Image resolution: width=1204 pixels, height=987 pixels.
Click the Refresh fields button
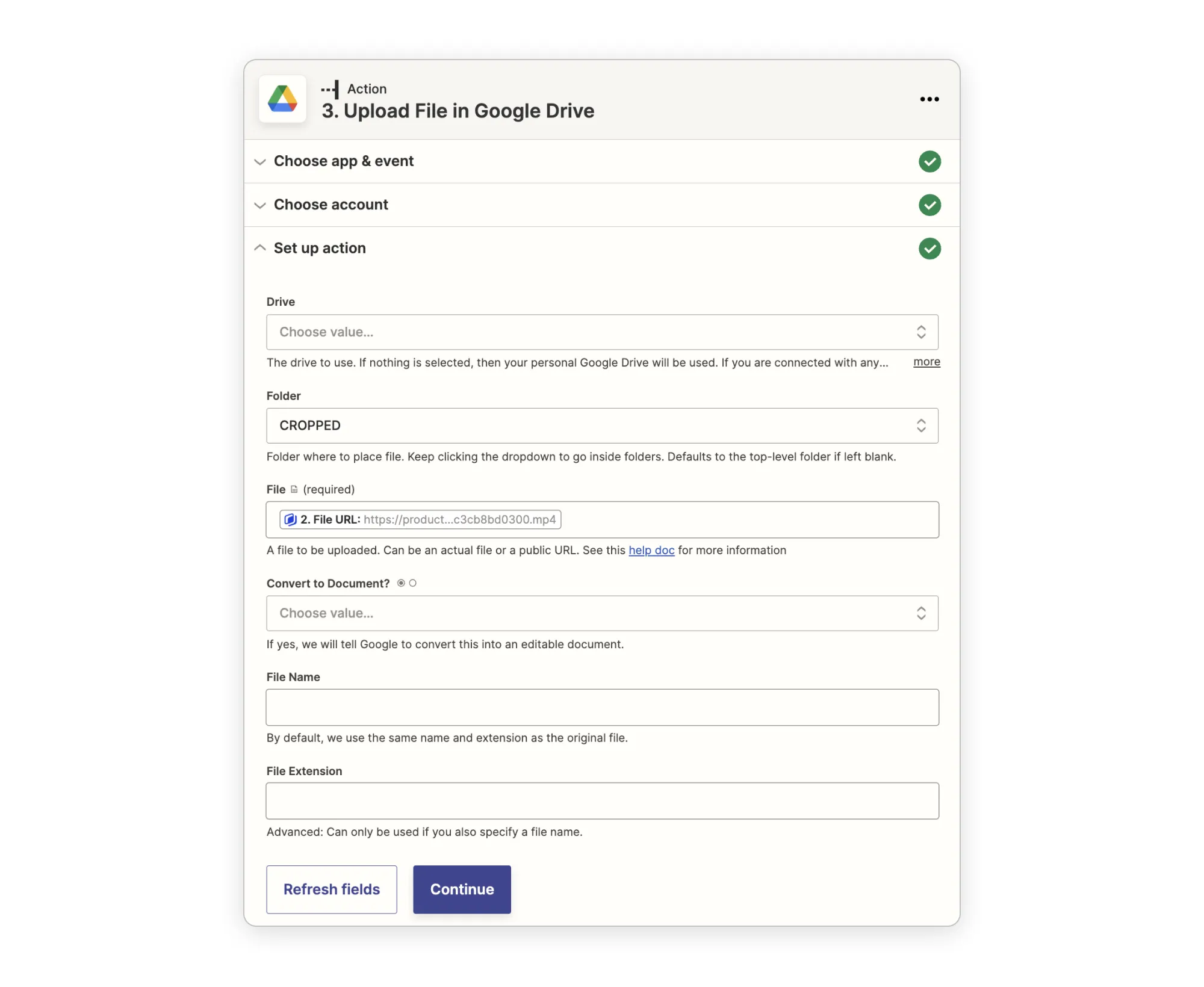(332, 890)
